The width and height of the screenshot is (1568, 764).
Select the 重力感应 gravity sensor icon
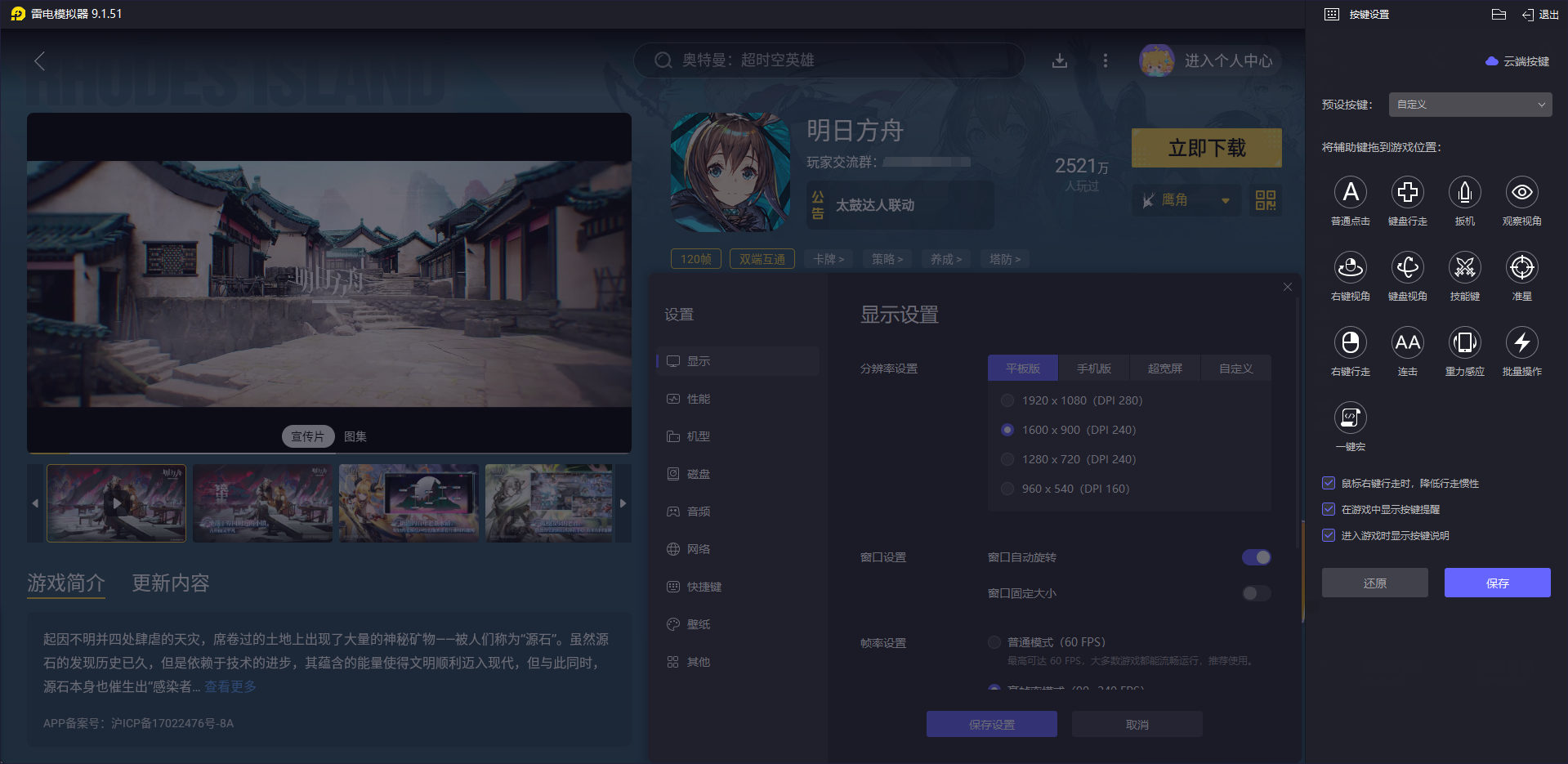pos(1464,343)
